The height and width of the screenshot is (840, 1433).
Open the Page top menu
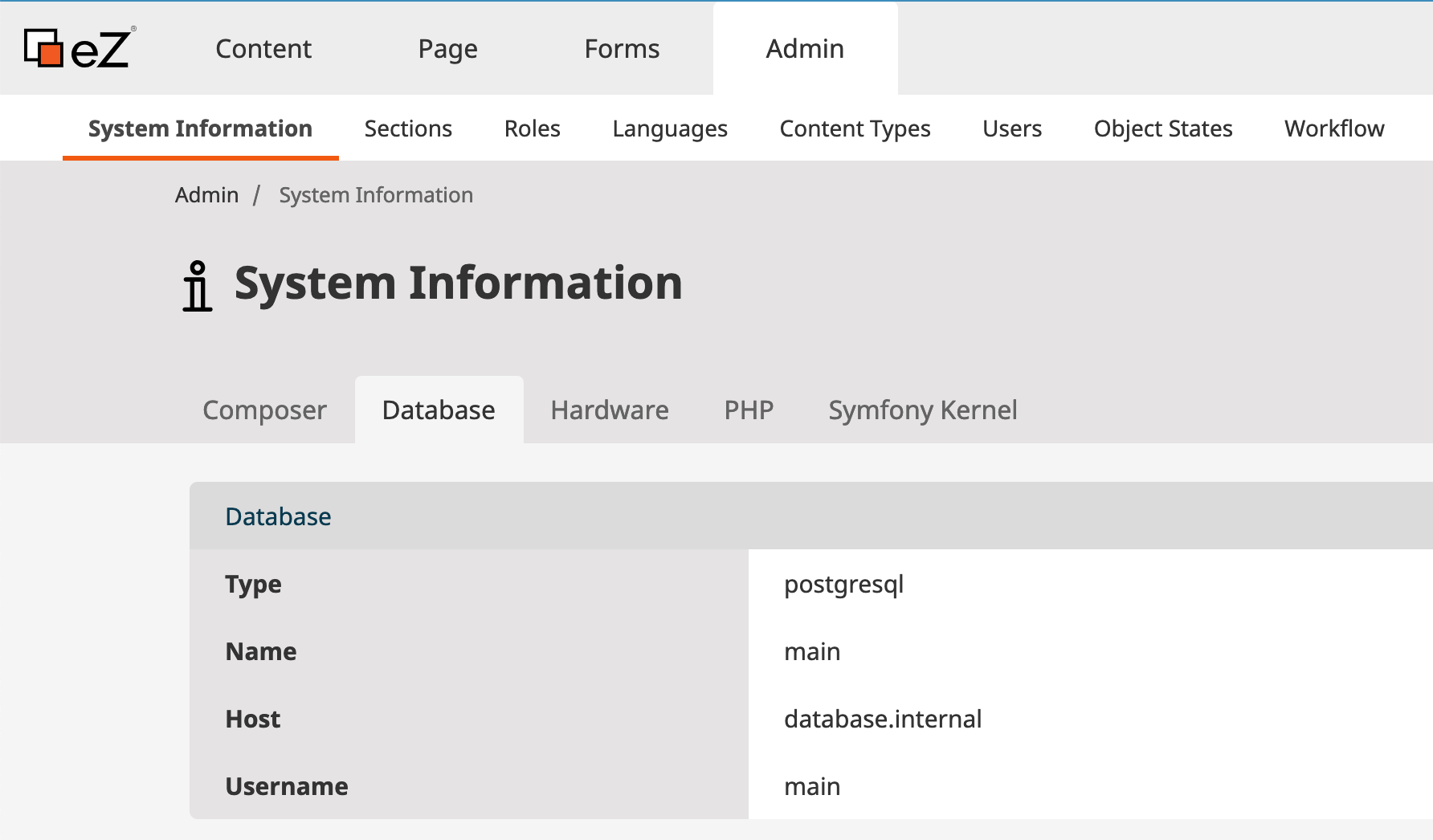coord(447,48)
